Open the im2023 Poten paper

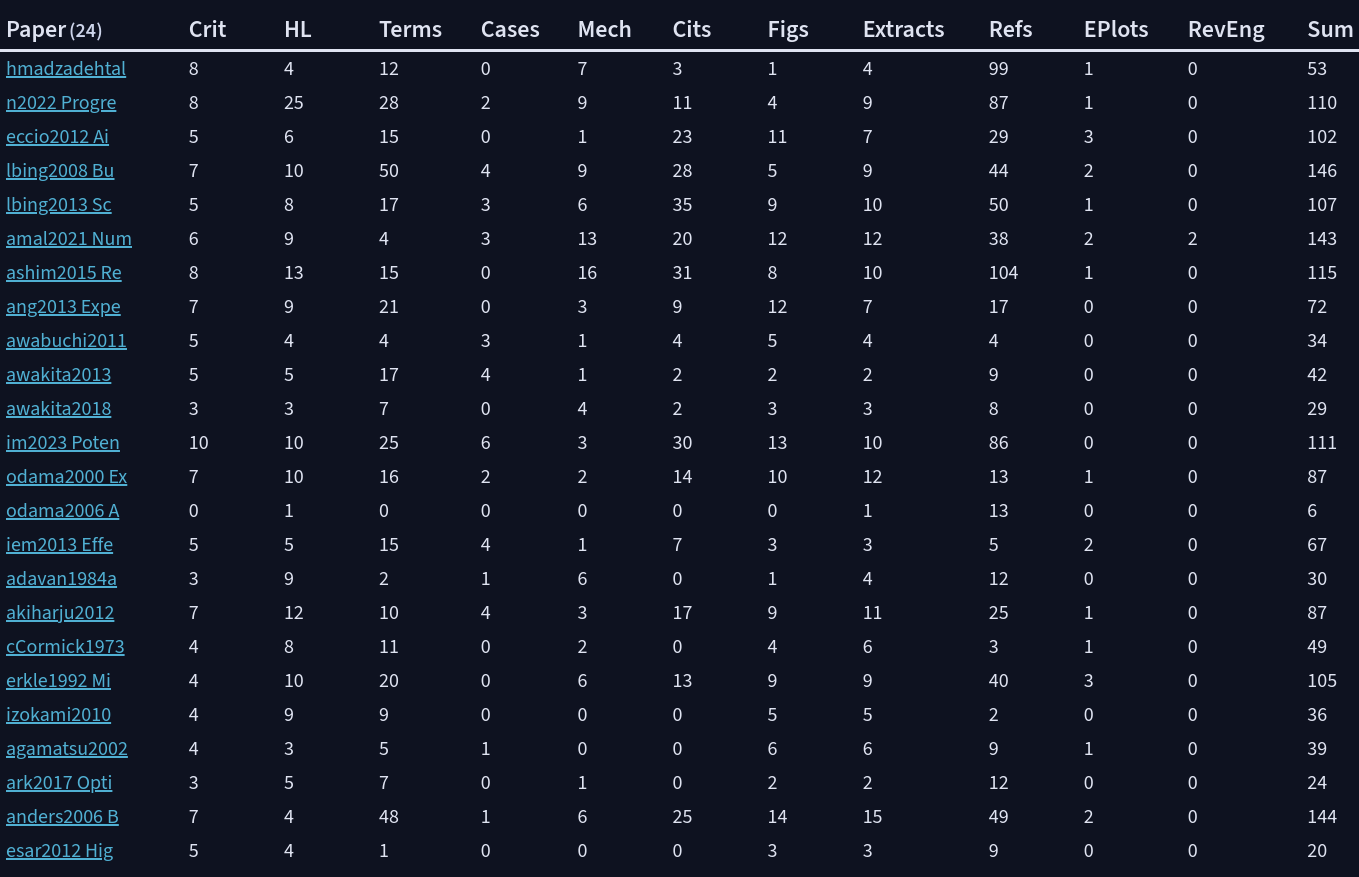coord(63,443)
